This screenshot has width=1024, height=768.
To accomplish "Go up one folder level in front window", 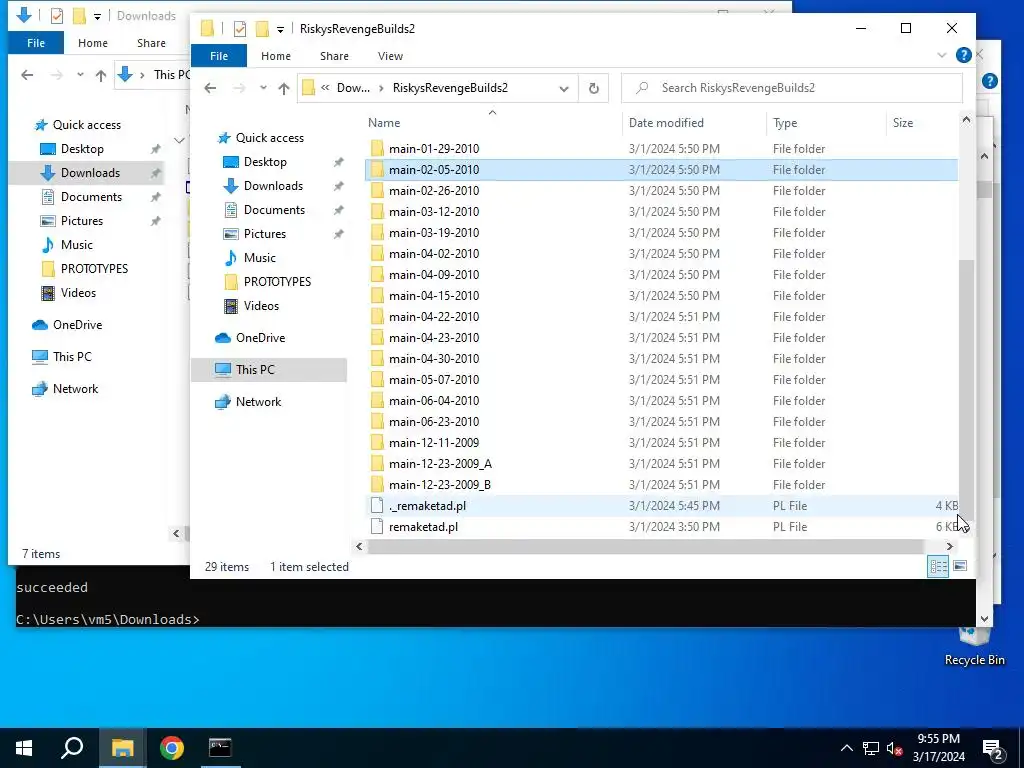I will pos(283,88).
